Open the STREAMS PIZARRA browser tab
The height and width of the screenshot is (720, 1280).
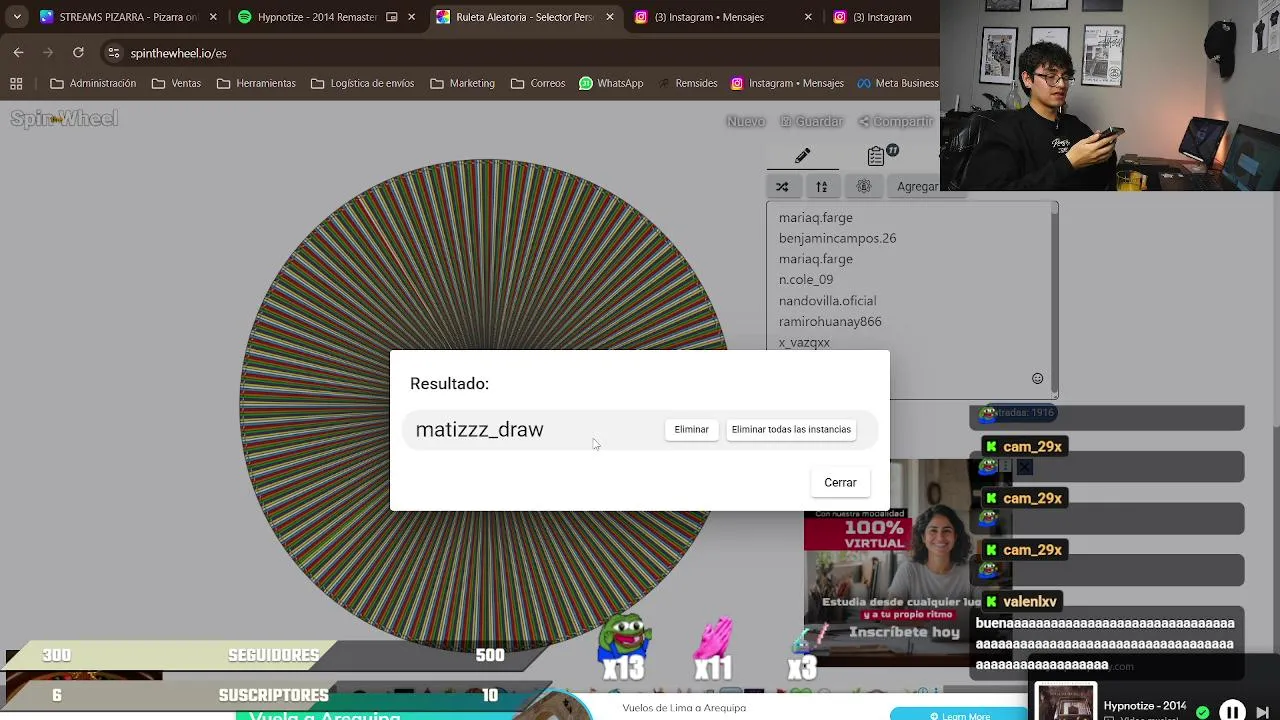pyautogui.click(x=128, y=17)
